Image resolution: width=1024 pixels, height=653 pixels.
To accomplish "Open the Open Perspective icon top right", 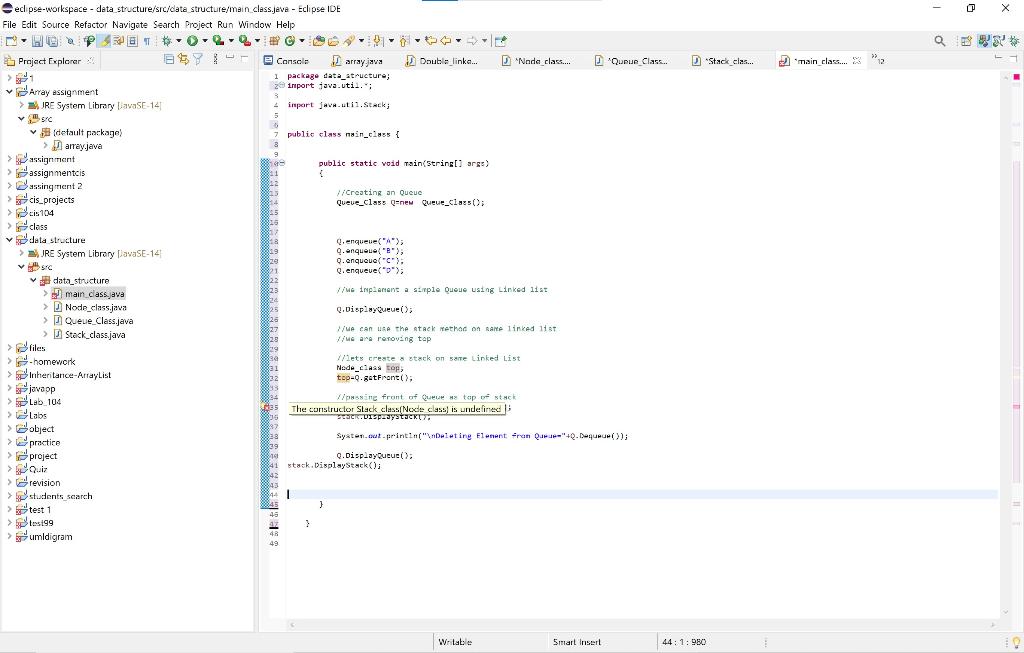I will click(967, 41).
